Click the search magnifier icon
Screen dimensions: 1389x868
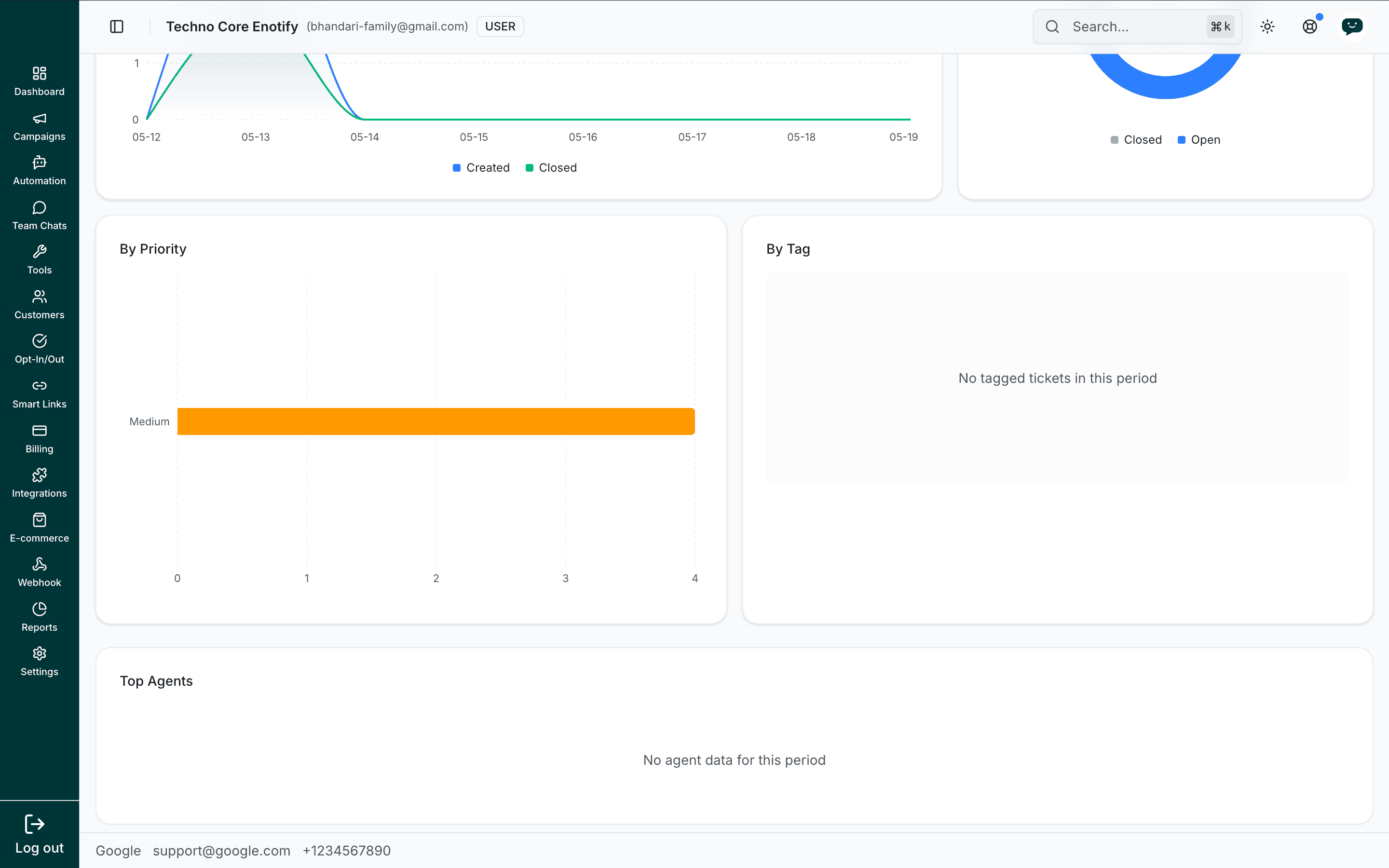(1052, 27)
